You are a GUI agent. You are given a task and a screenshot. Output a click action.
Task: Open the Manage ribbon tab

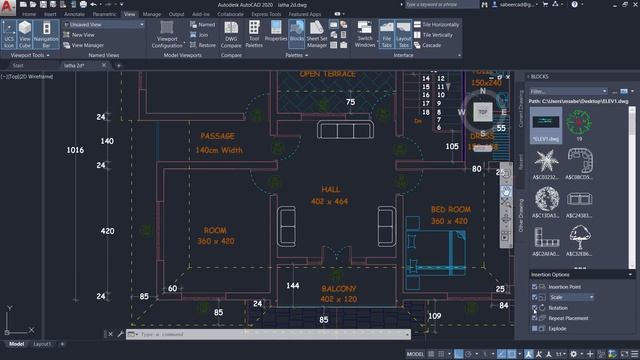point(152,14)
